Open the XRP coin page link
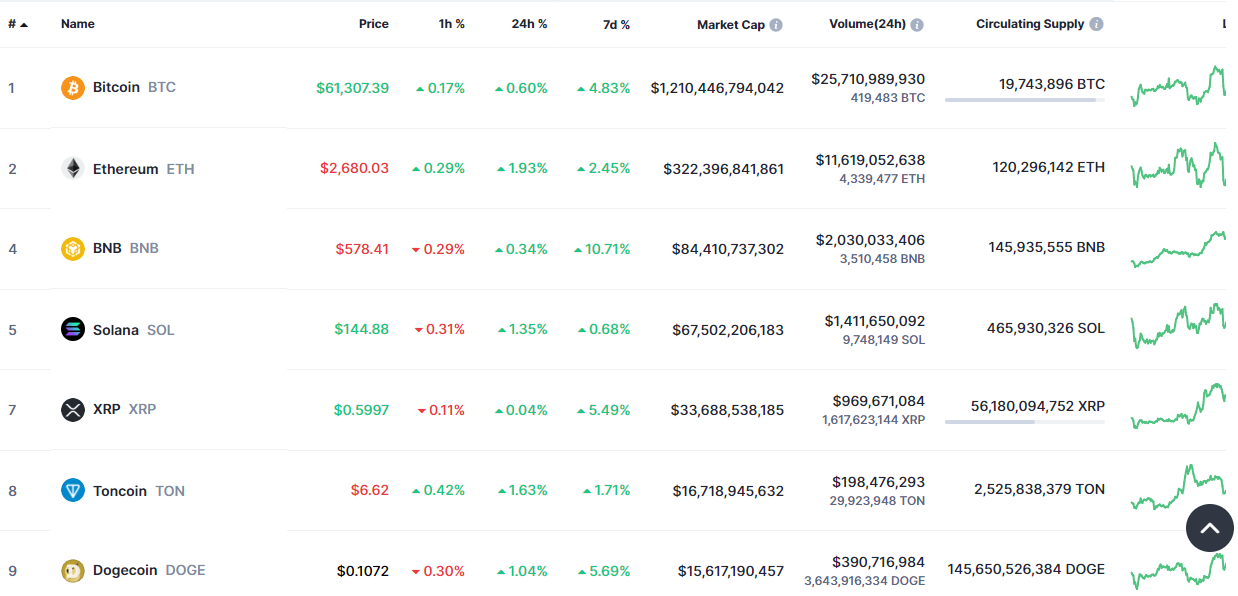This screenshot has height=596, width=1238. pyautogui.click(x=109, y=410)
